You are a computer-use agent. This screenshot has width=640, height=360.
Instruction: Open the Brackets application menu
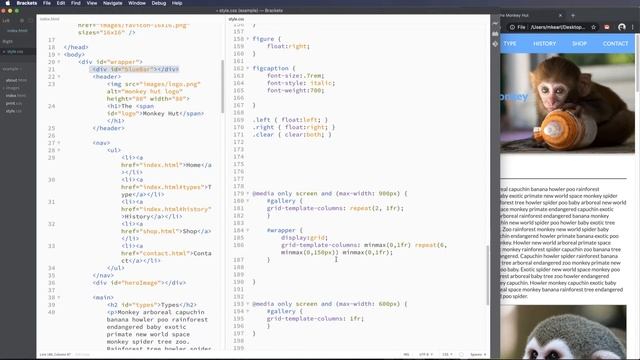tap(27, 3)
